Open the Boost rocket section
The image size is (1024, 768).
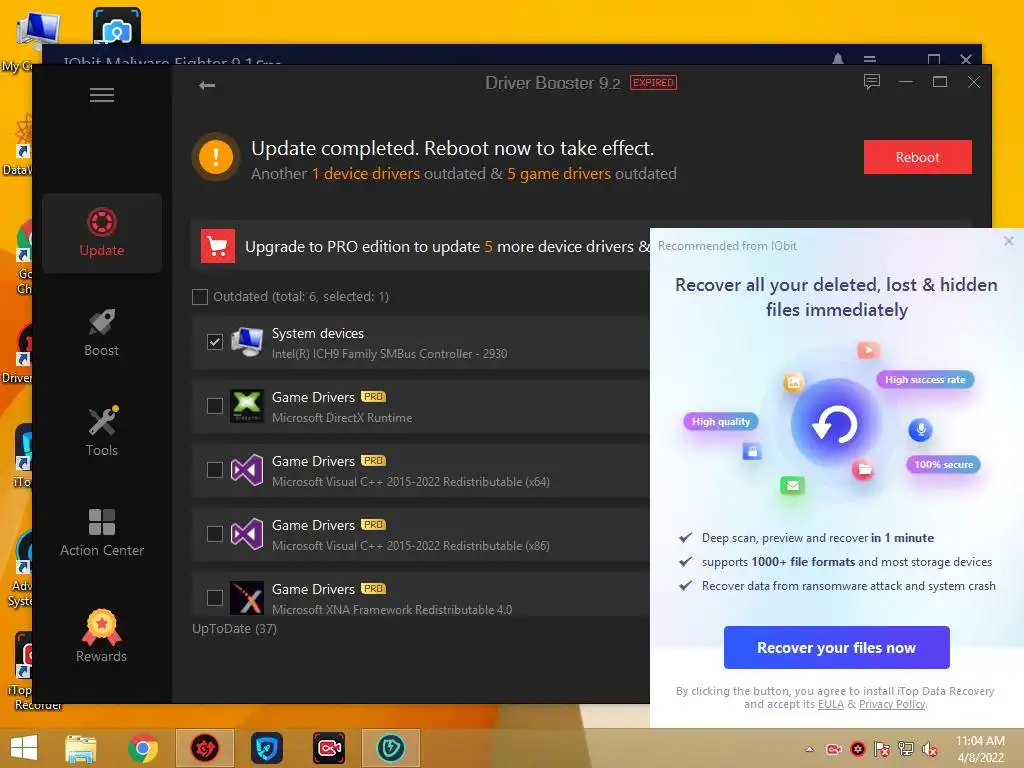(x=102, y=332)
